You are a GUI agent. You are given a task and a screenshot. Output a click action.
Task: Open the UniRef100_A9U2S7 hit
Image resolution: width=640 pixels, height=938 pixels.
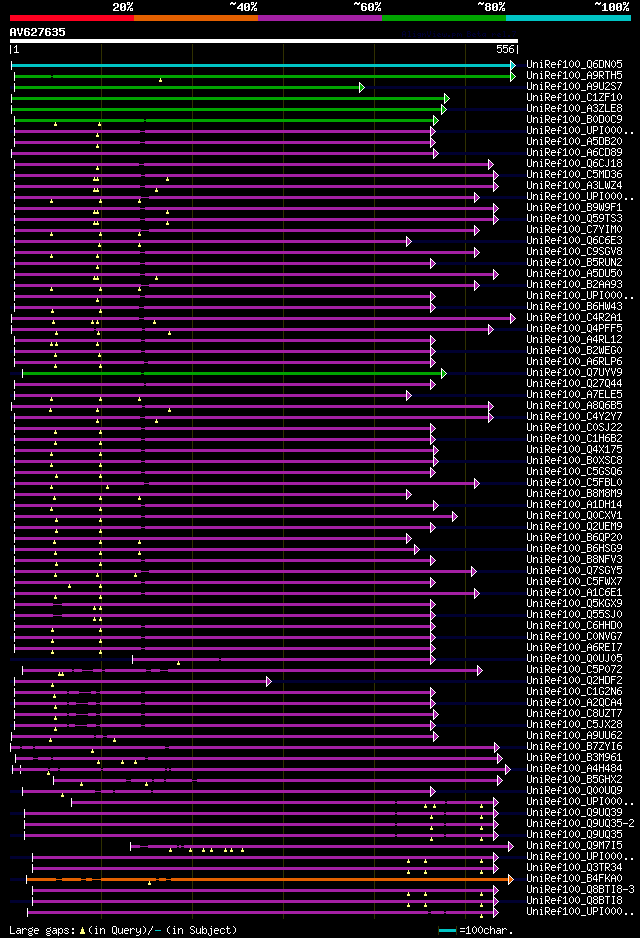pos(574,86)
